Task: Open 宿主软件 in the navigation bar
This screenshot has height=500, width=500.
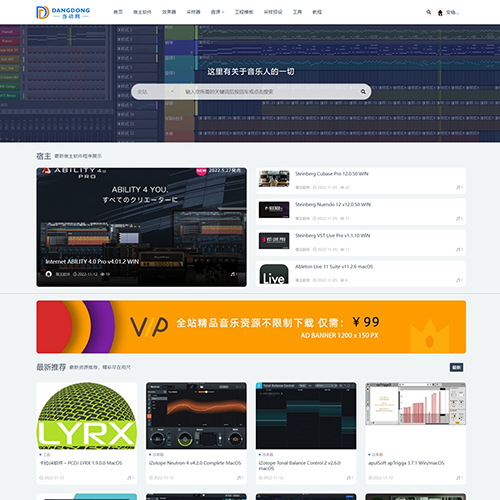Action: click(142, 12)
